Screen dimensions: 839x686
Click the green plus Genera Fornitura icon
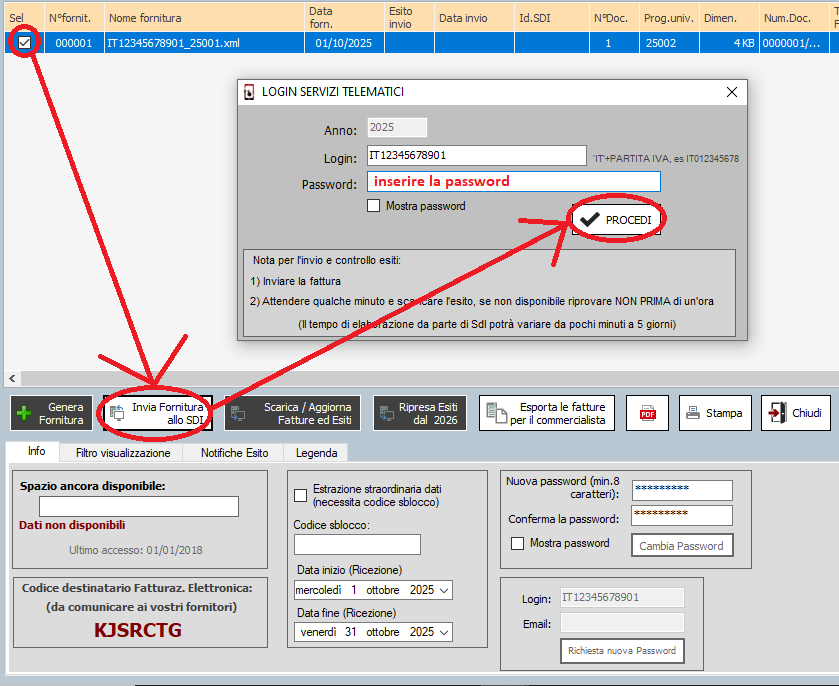(25, 413)
